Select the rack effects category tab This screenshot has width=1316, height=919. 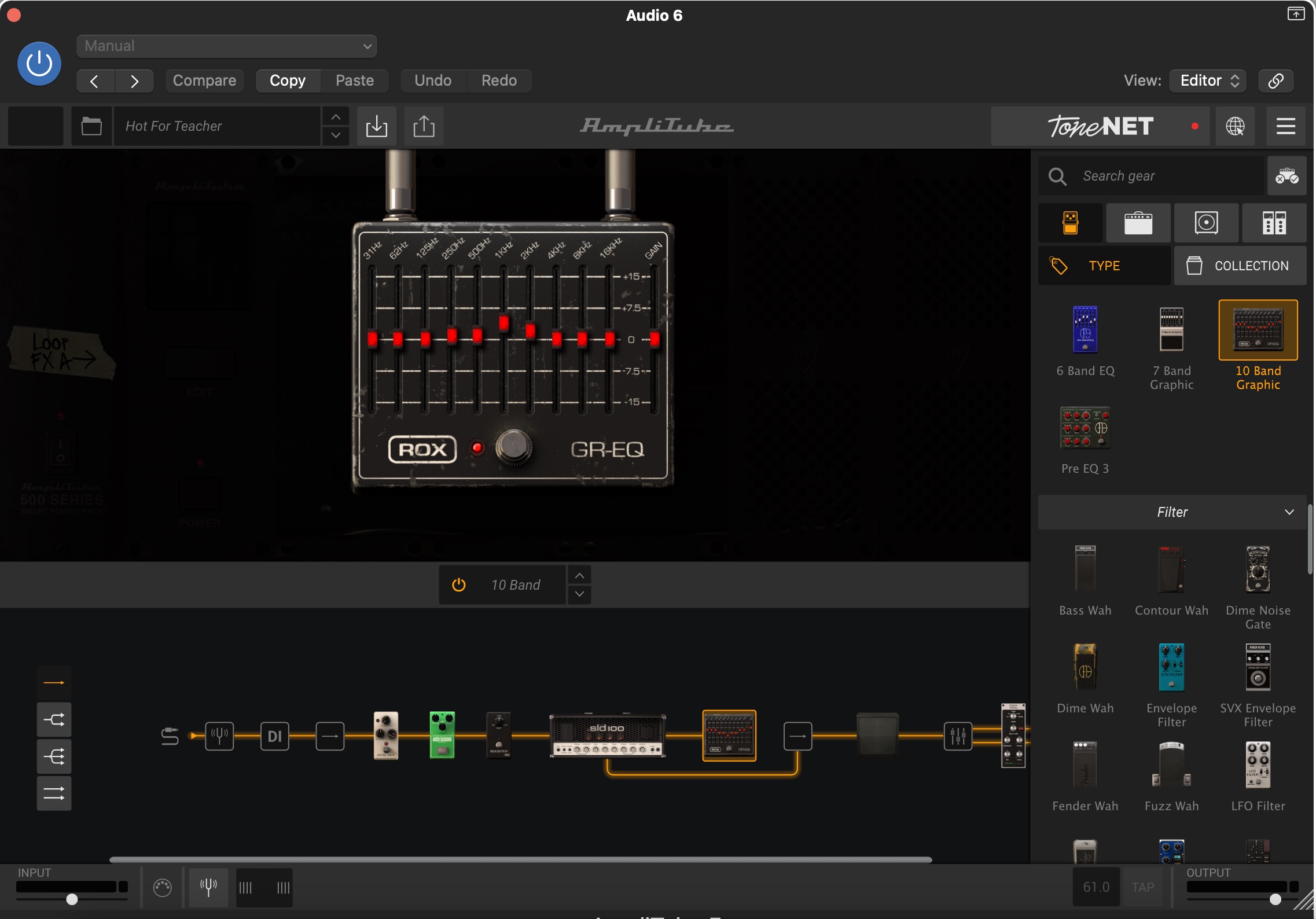click(1274, 223)
